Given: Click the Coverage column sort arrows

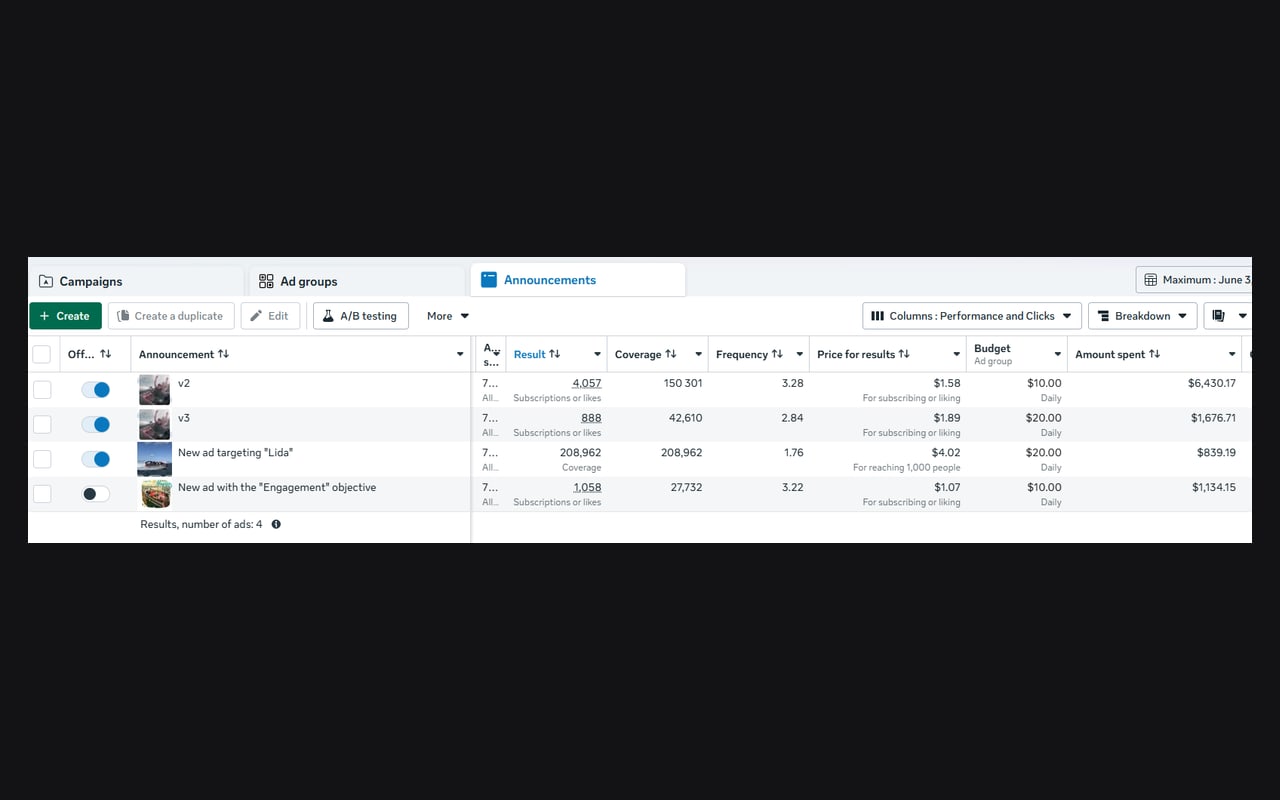Looking at the screenshot, I should [x=671, y=354].
